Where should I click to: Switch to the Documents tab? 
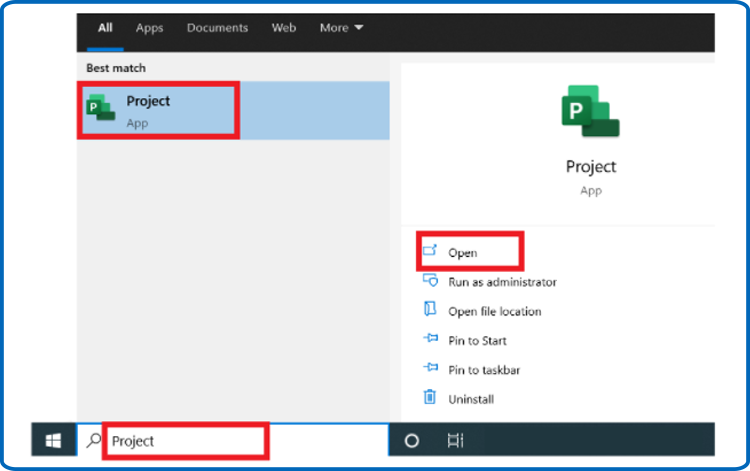(x=217, y=28)
